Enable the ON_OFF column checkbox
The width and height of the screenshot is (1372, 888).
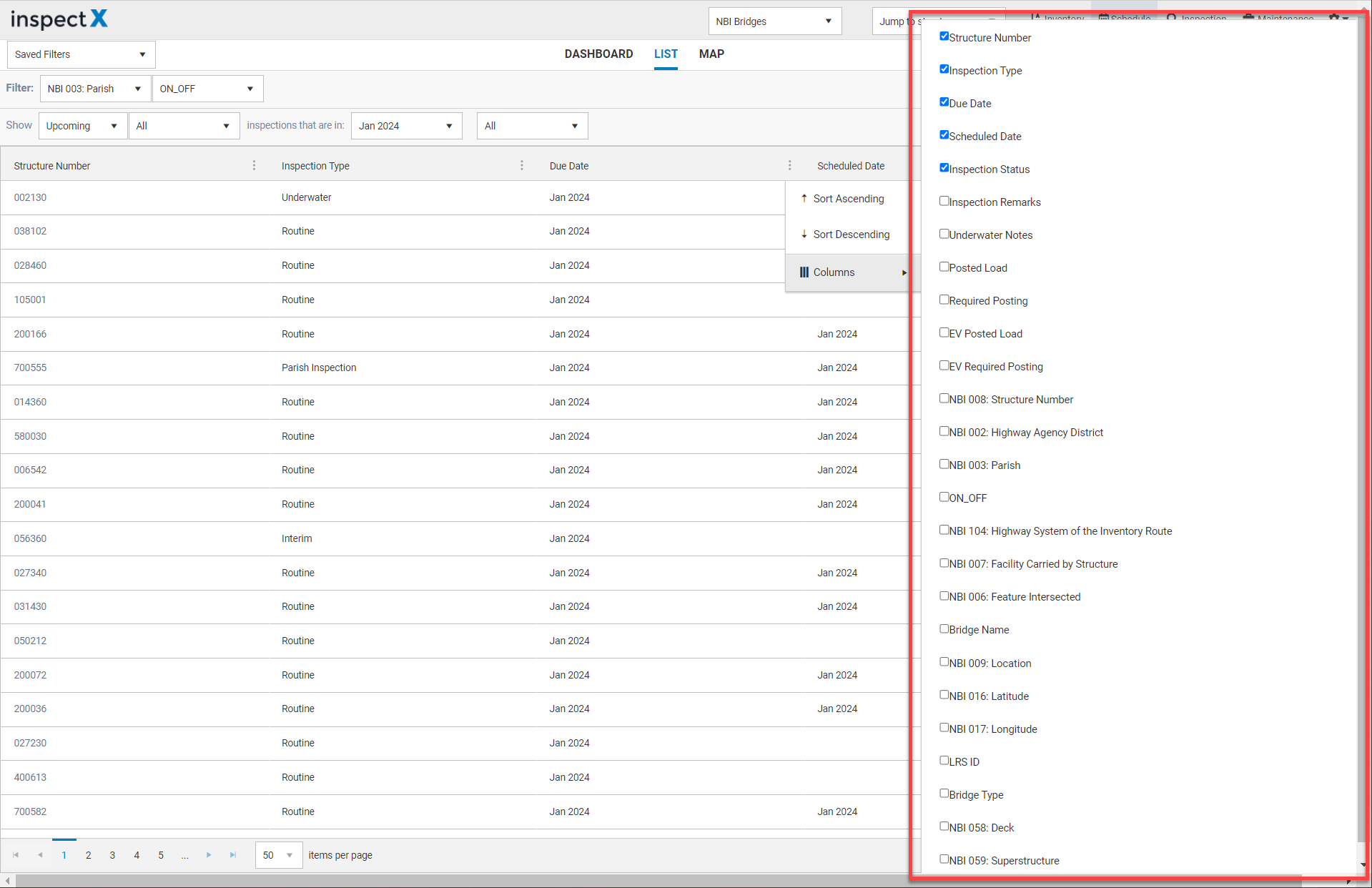tap(944, 497)
